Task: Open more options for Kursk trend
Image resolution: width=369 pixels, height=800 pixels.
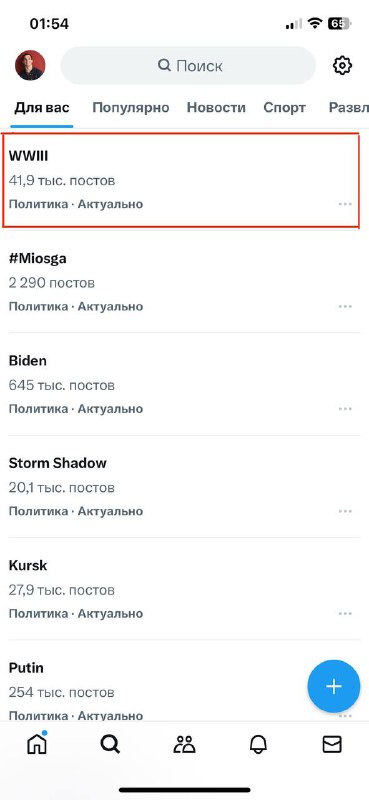Action: tap(346, 613)
